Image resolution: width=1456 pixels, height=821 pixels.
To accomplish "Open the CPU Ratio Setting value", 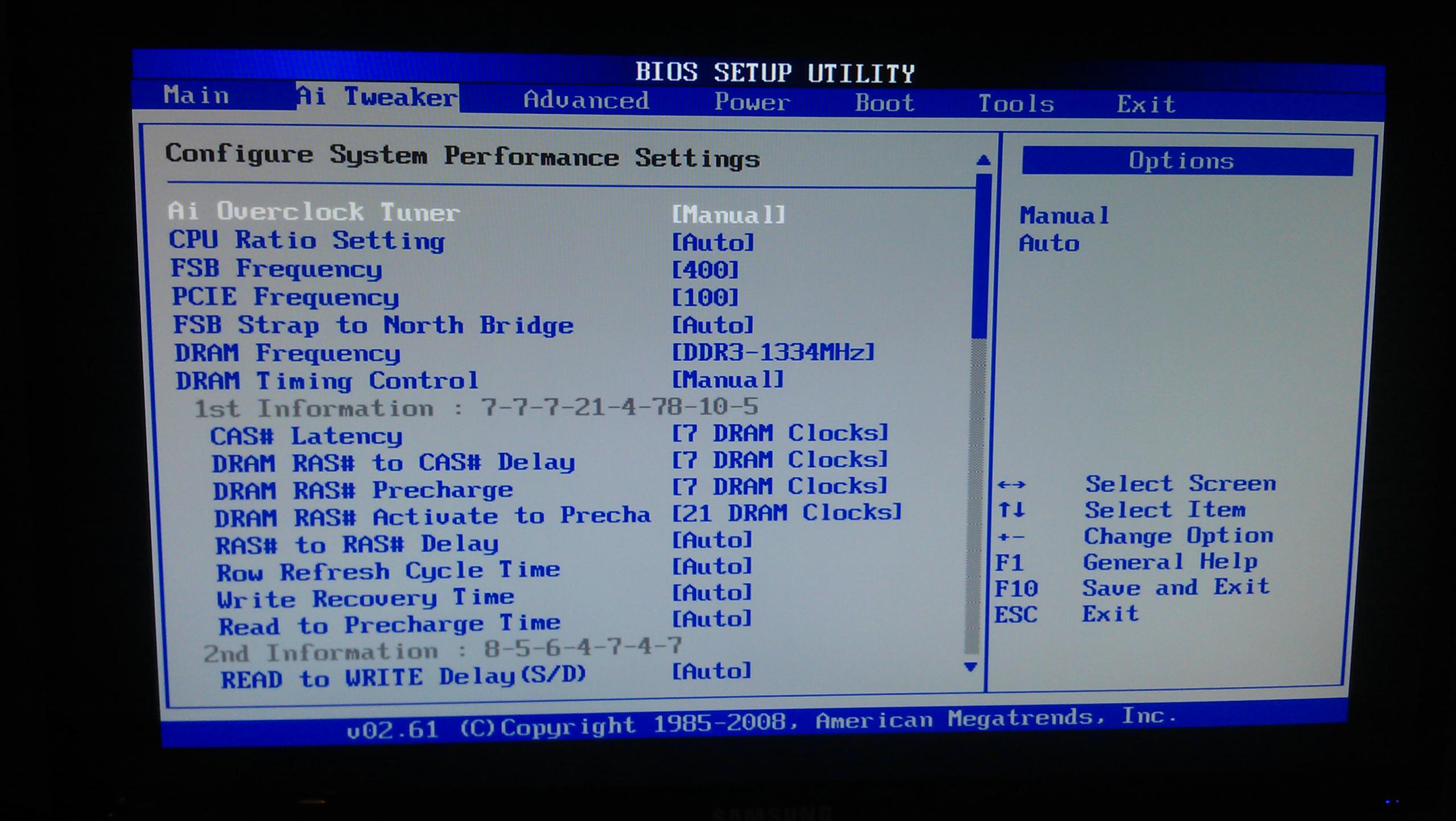I will click(x=713, y=243).
